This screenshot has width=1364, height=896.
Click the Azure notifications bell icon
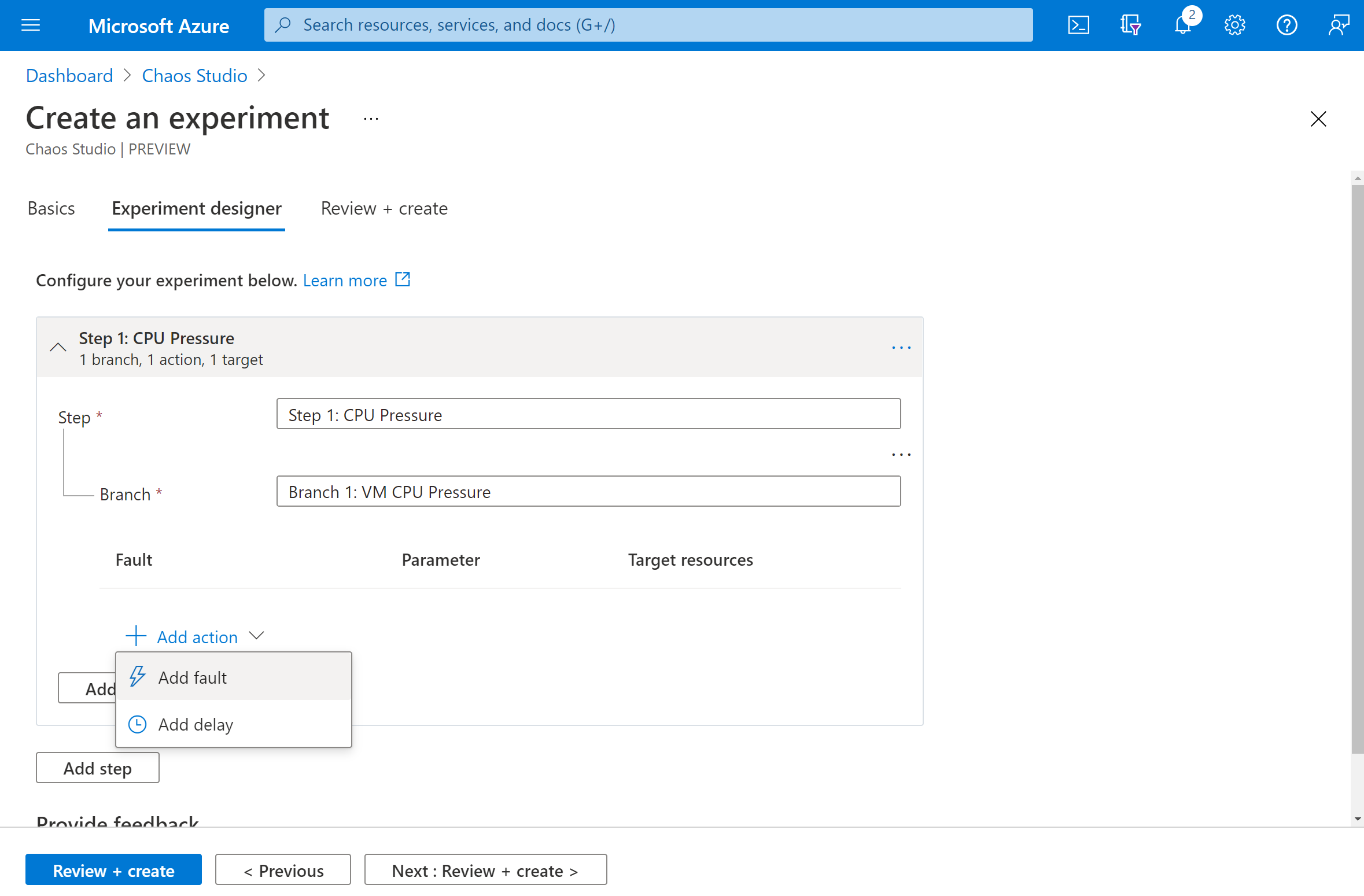[1183, 24]
